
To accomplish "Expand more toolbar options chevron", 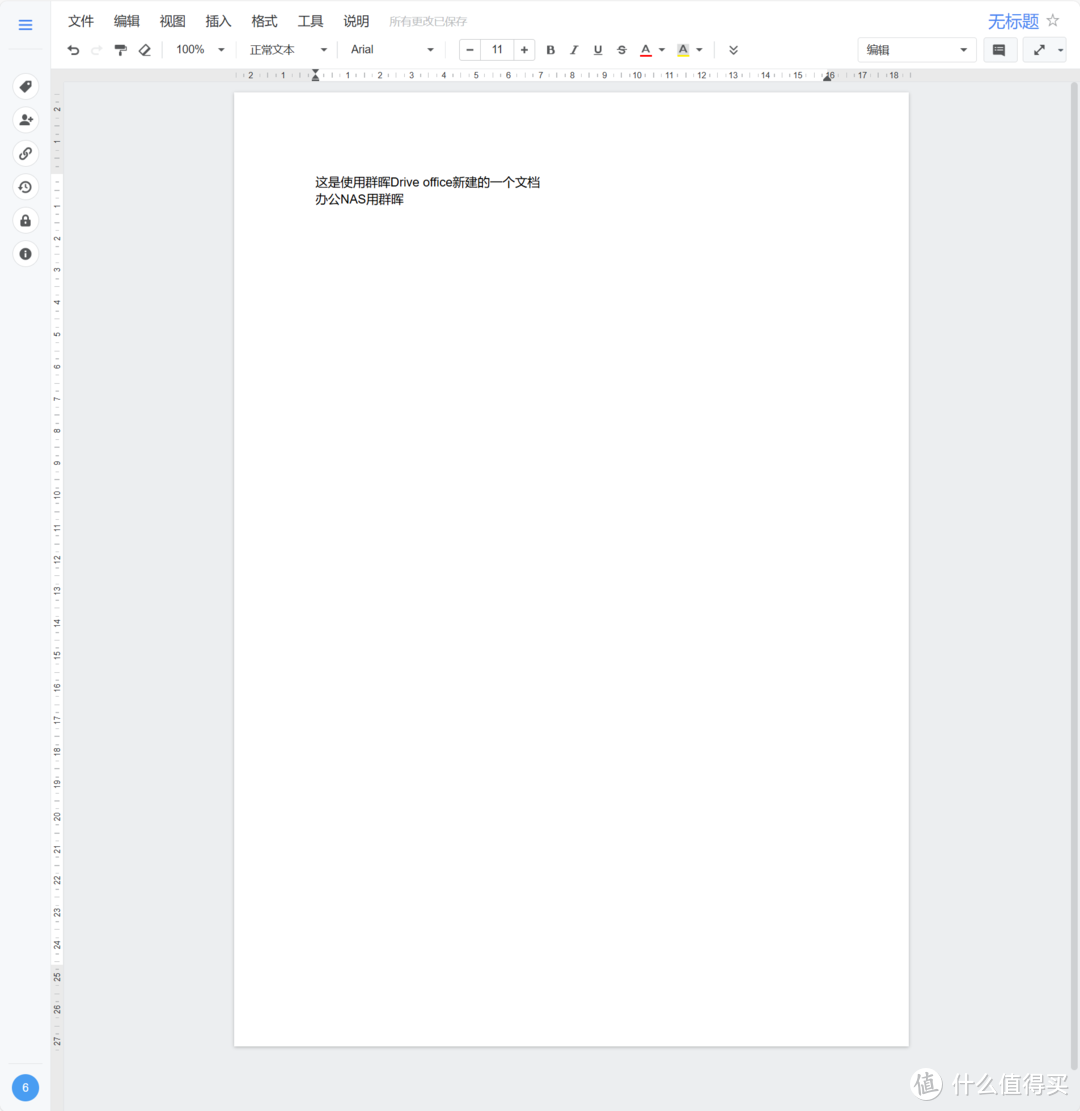I will (733, 50).
